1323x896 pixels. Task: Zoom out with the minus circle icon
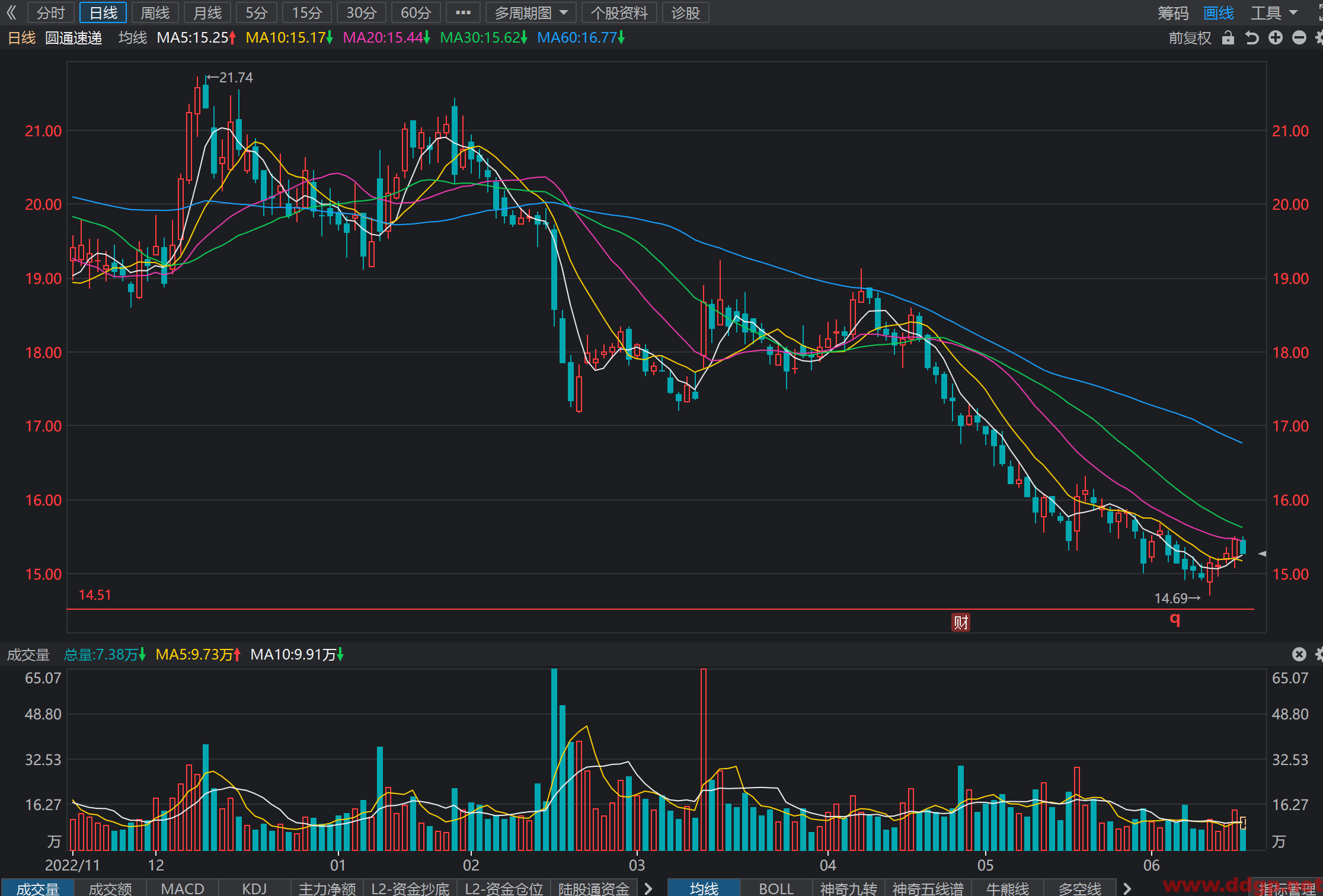point(1299,38)
